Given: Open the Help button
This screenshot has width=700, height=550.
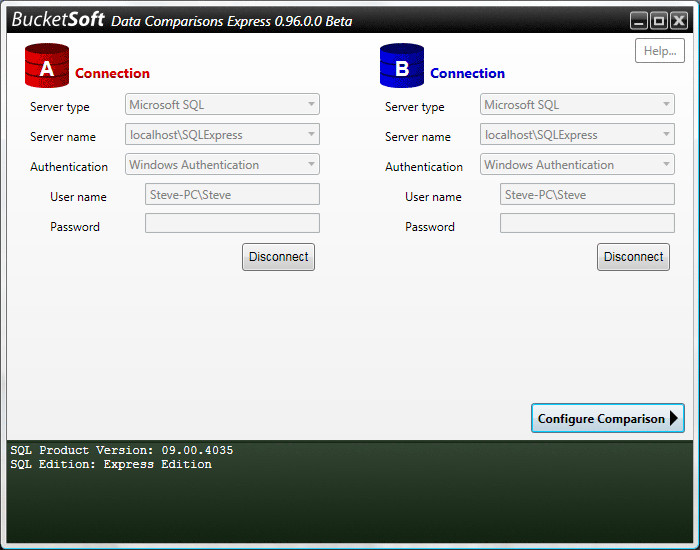Looking at the screenshot, I should coord(660,51).
